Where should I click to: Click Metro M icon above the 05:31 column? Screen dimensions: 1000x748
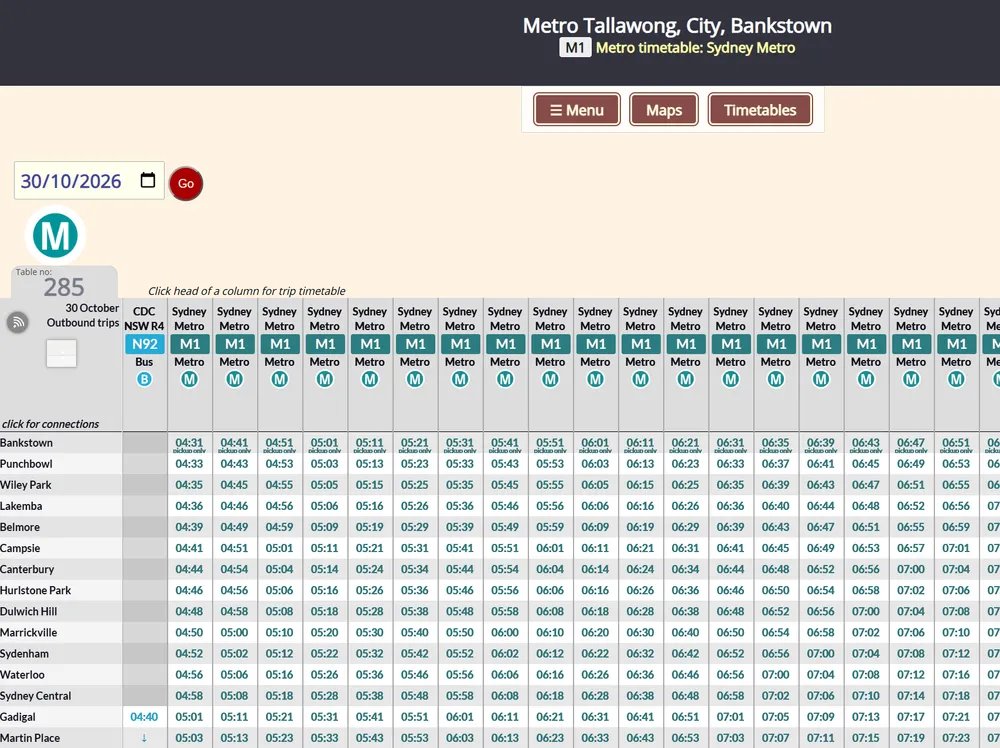click(x=460, y=379)
